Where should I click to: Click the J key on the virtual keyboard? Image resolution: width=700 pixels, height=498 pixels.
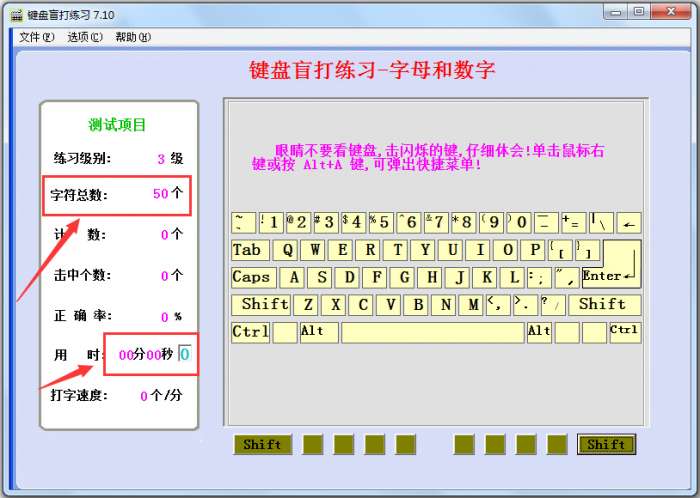click(459, 278)
